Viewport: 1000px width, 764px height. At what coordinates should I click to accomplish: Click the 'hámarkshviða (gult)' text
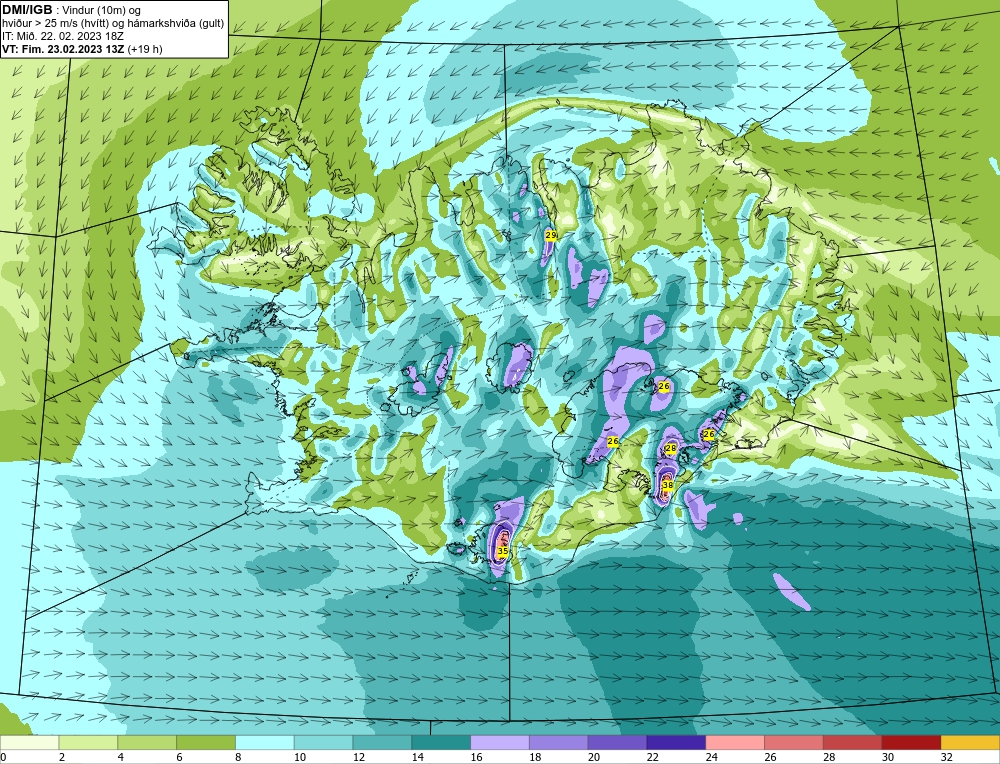point(174,24)
